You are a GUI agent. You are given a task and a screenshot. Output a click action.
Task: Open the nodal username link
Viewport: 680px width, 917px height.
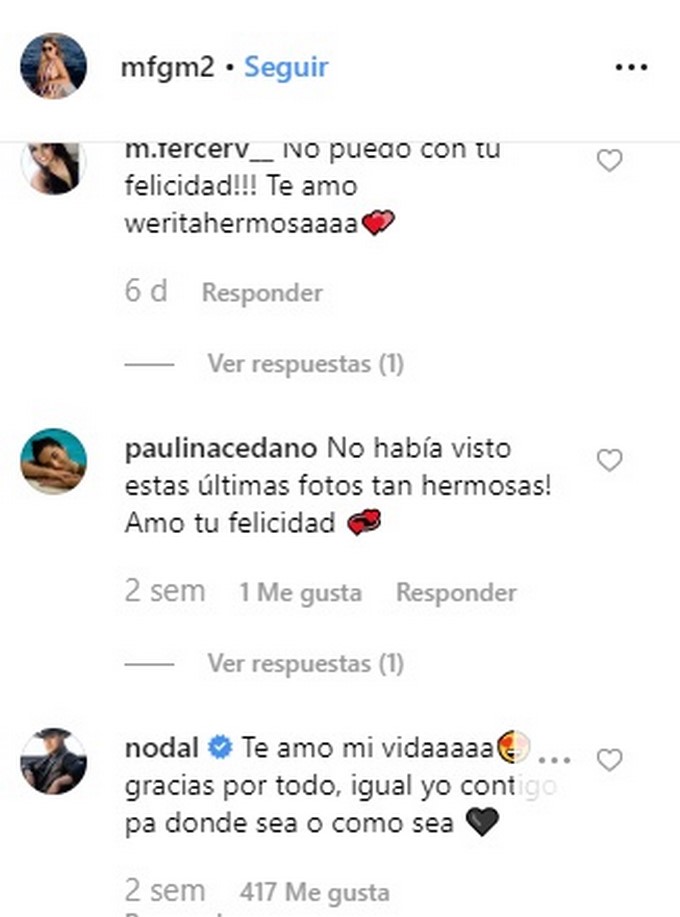tap(162, 748)
